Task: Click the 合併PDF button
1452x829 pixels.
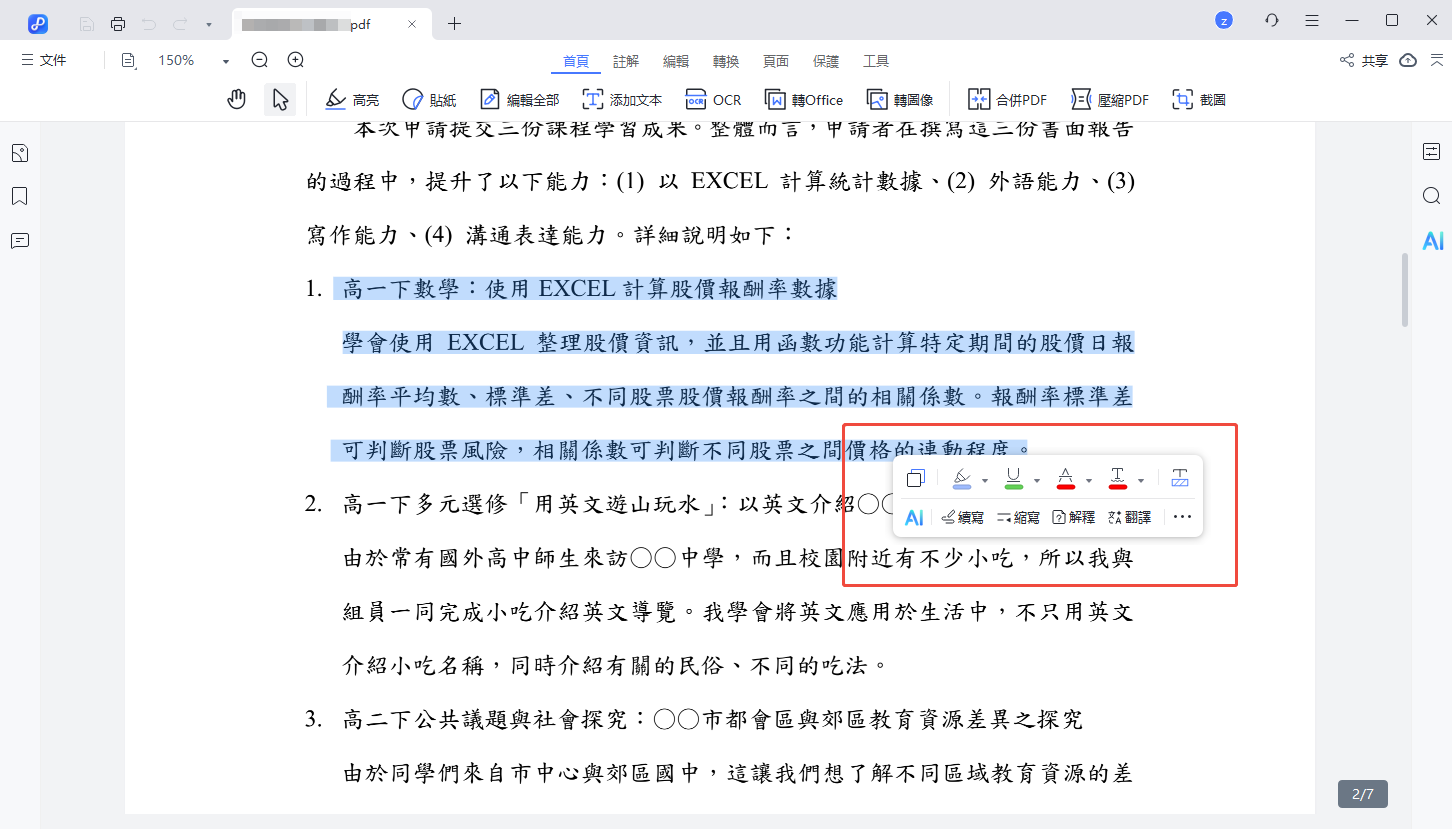Action: [1008, 99]
